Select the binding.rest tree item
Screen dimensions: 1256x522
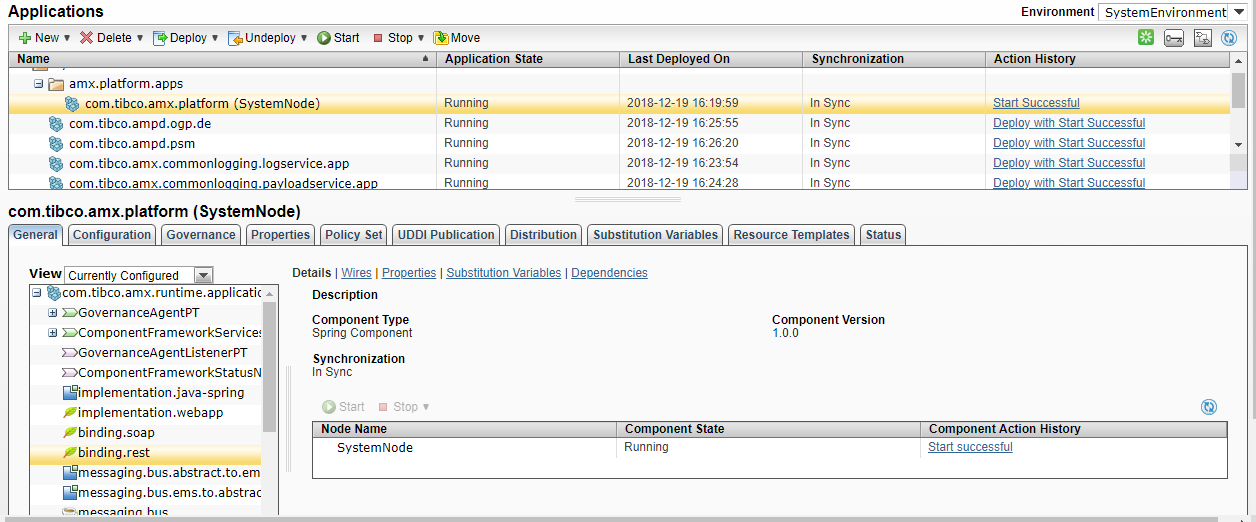[146, 453]
